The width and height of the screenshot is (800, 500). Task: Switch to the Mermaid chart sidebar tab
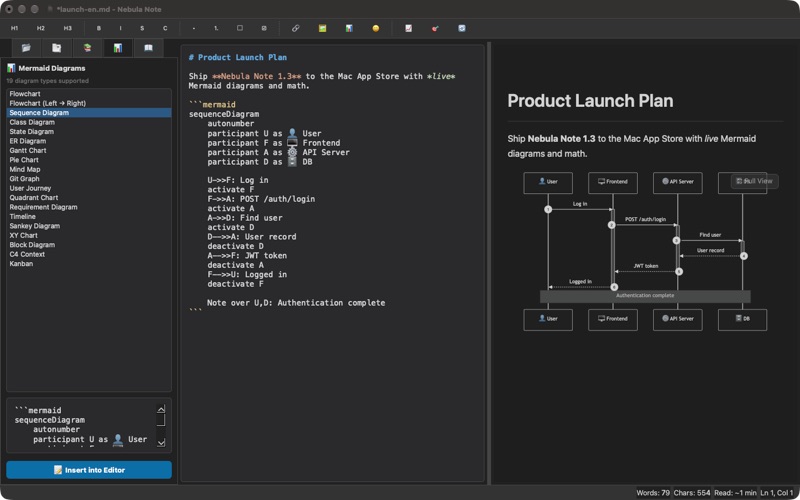(x=118, y=48)
